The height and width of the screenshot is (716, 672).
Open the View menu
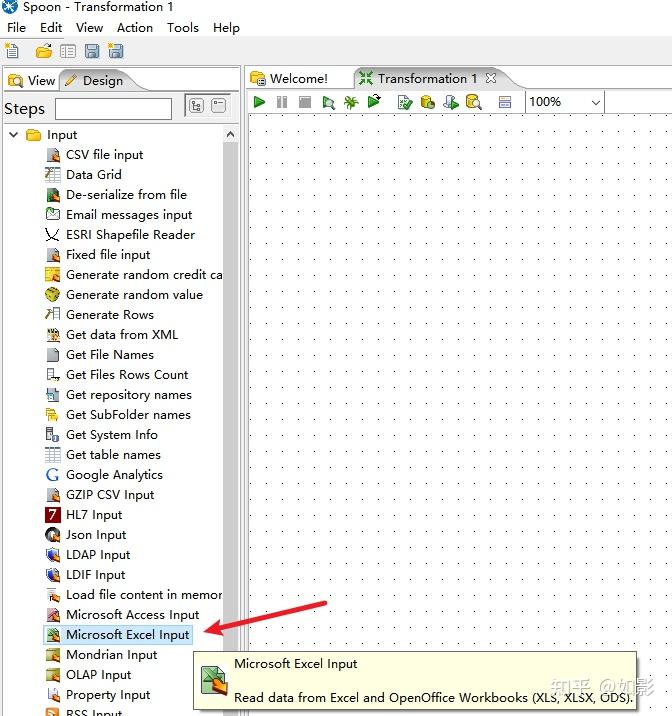(x=89, y=28)
